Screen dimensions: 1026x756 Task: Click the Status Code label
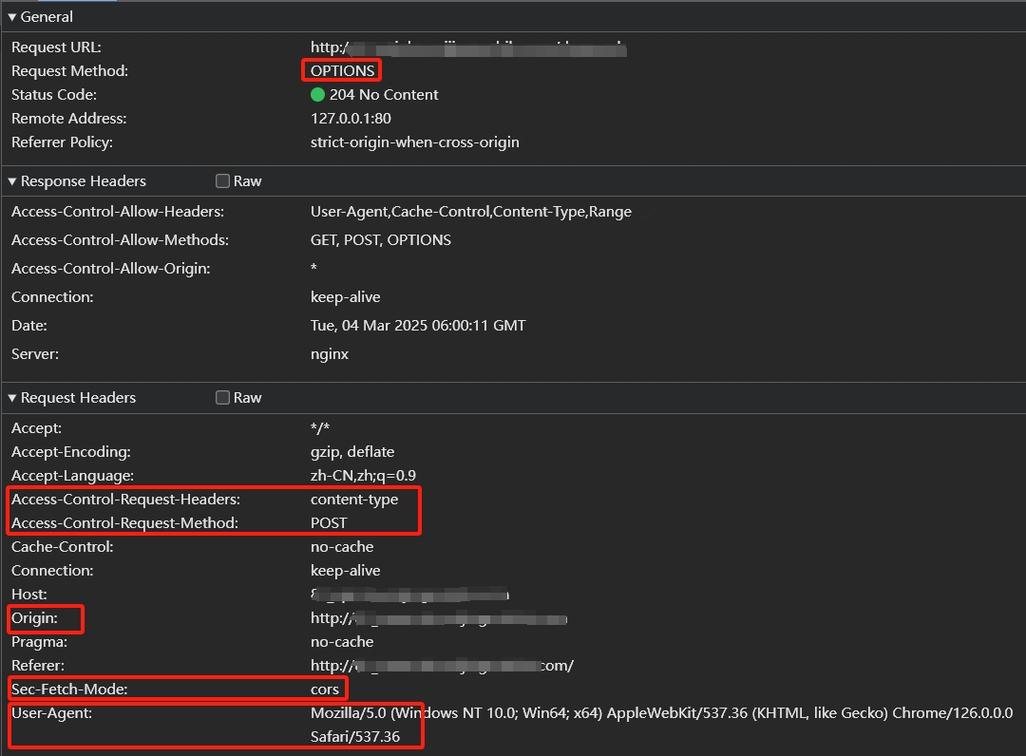pyautogui.click(x=54, y=95)
